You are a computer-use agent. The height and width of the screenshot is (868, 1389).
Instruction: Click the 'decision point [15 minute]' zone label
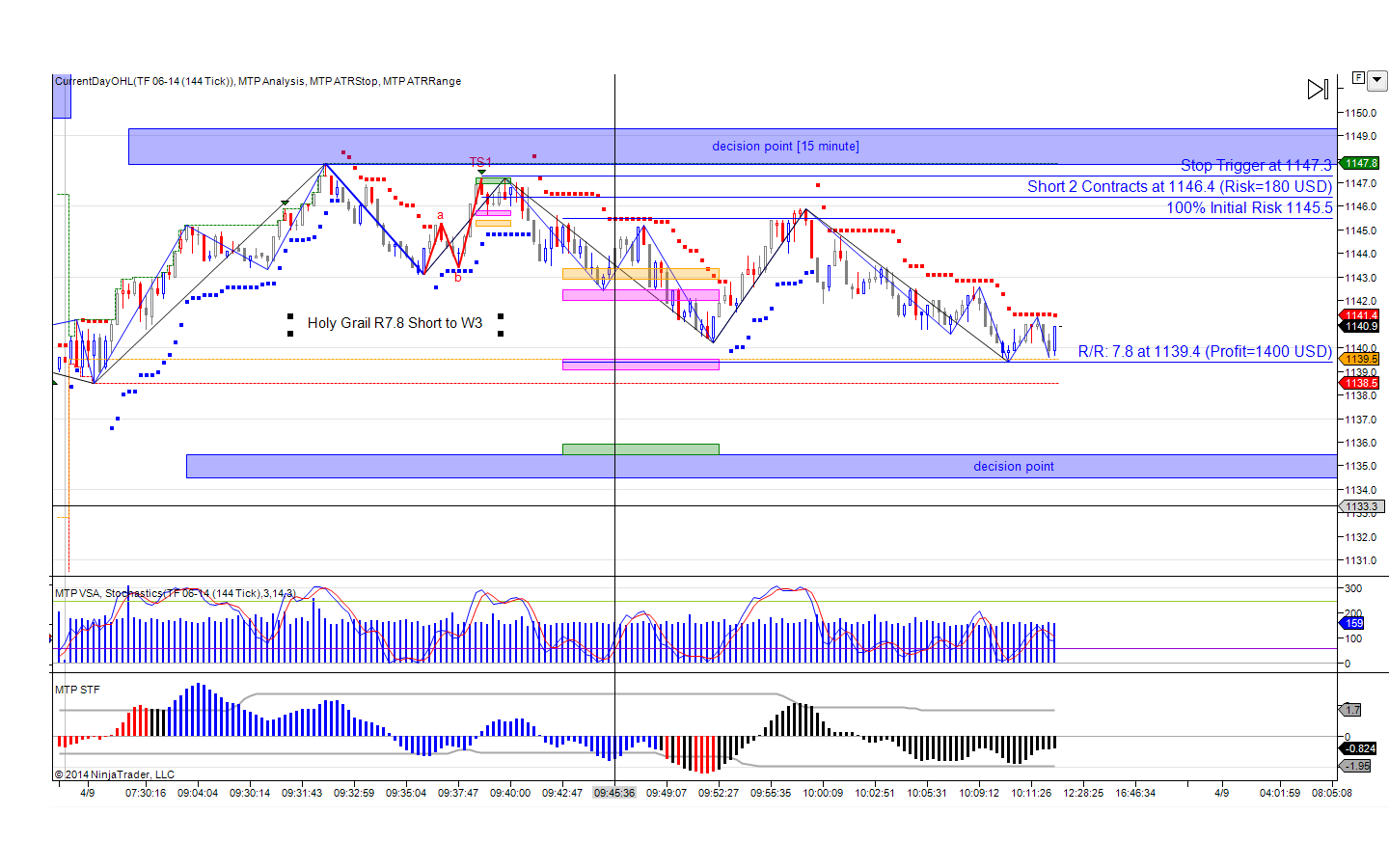click(x=785, y=147)
